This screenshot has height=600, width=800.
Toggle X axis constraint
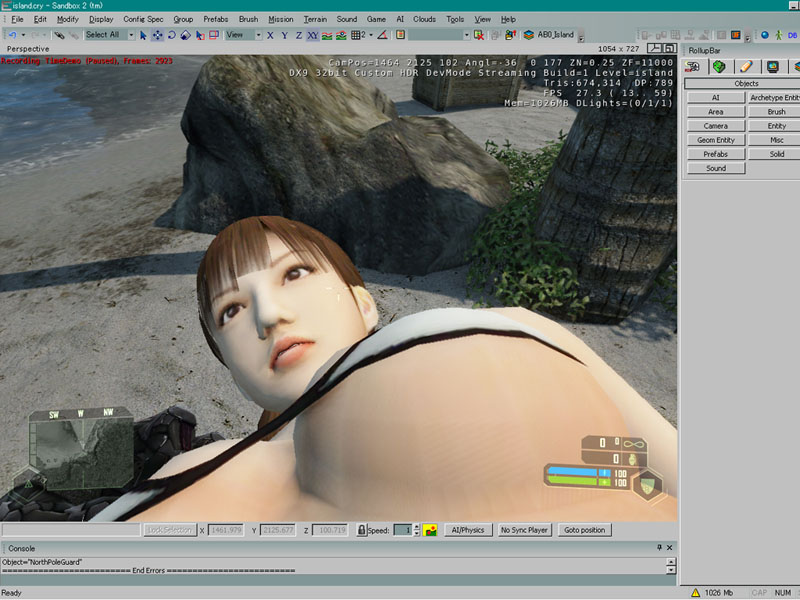point(270,35)
